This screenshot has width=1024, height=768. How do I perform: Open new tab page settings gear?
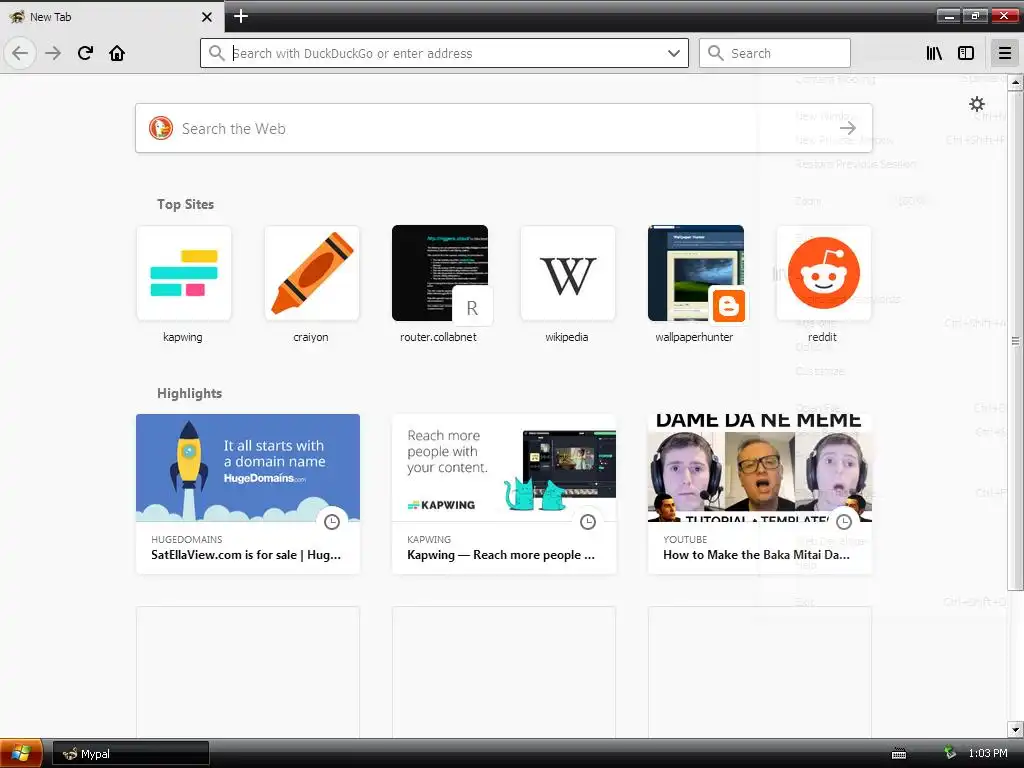(x=976, y=104)
